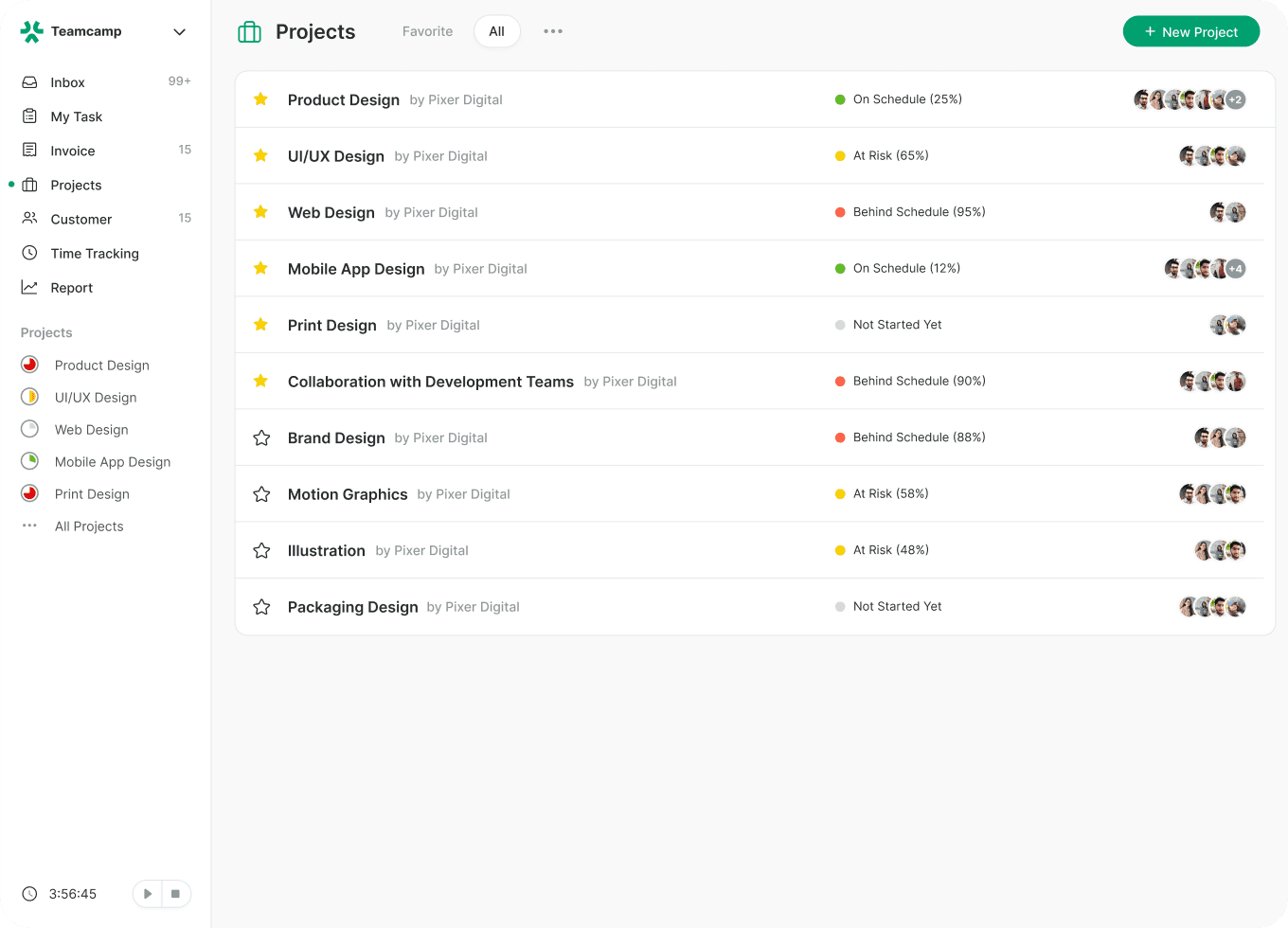Screen dimensions: 1288x928
Task: Click Mobile App Design progress pie indicator
Action: (30, 461)
